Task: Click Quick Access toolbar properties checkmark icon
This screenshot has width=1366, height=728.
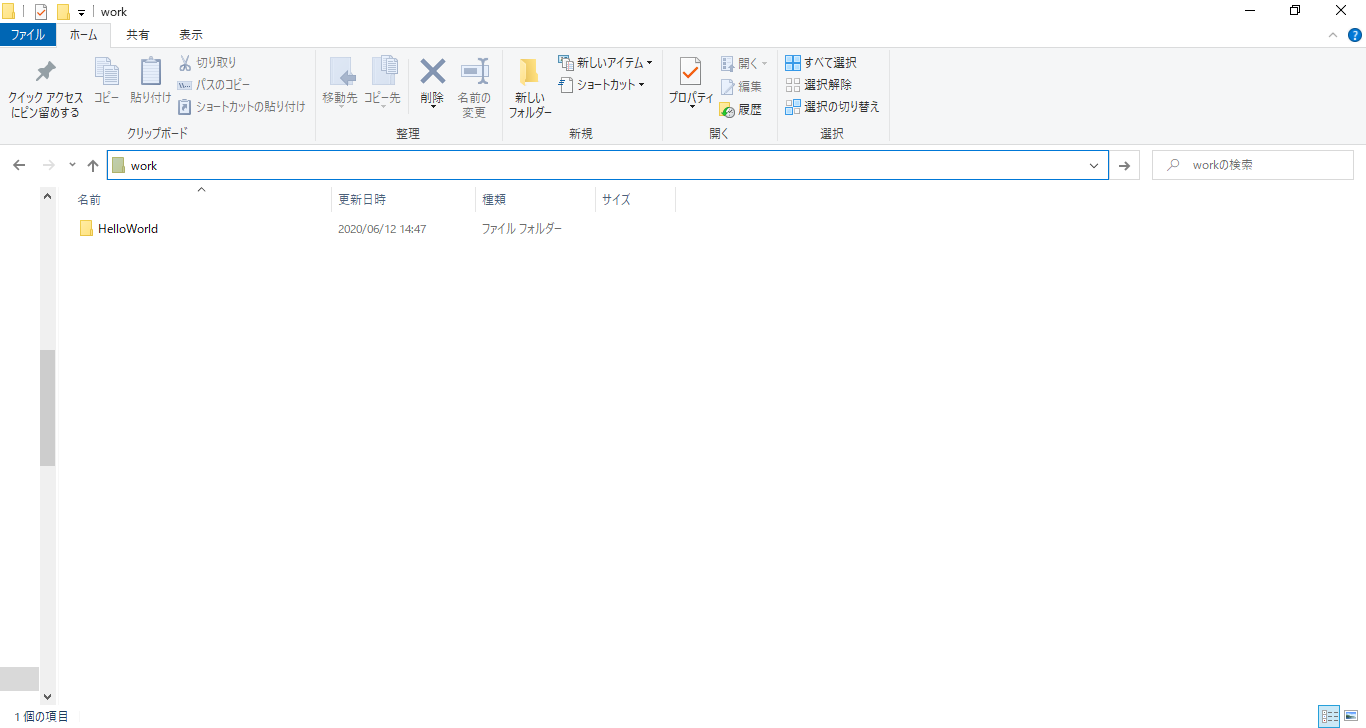Action: pyautogui.click(x=40, y=12)
